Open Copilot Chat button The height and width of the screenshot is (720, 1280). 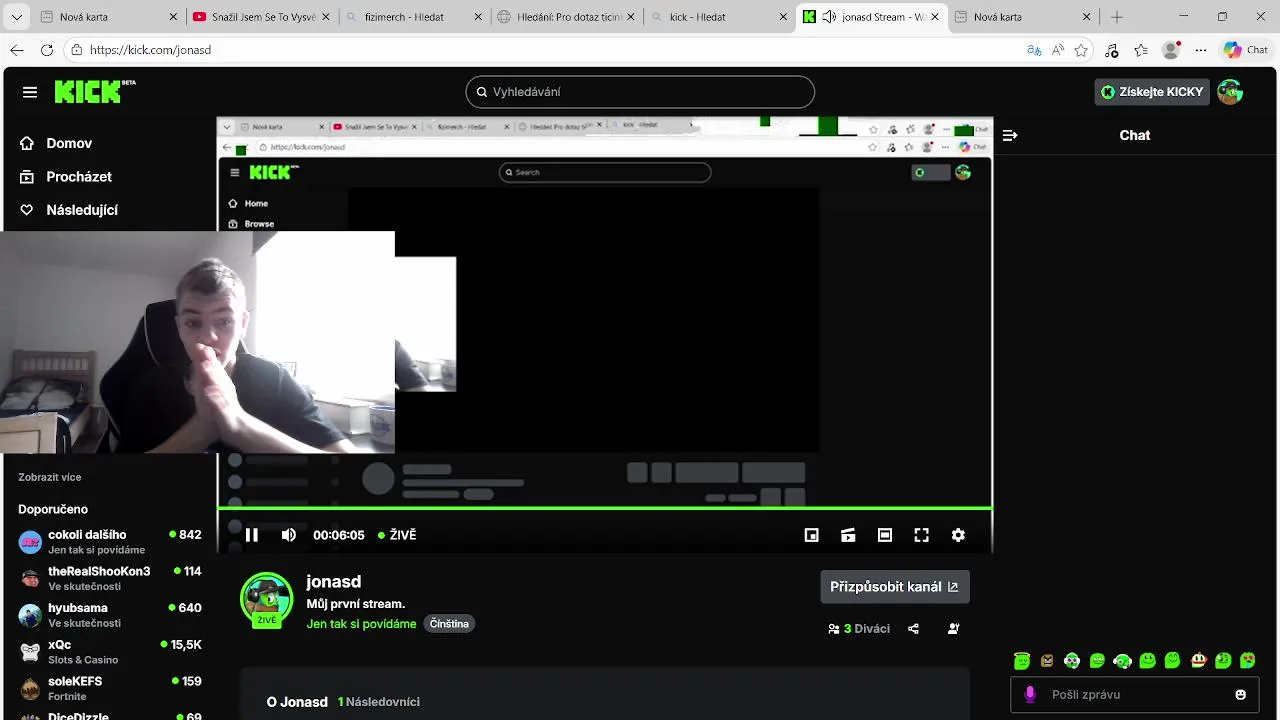pos(1246,50)
